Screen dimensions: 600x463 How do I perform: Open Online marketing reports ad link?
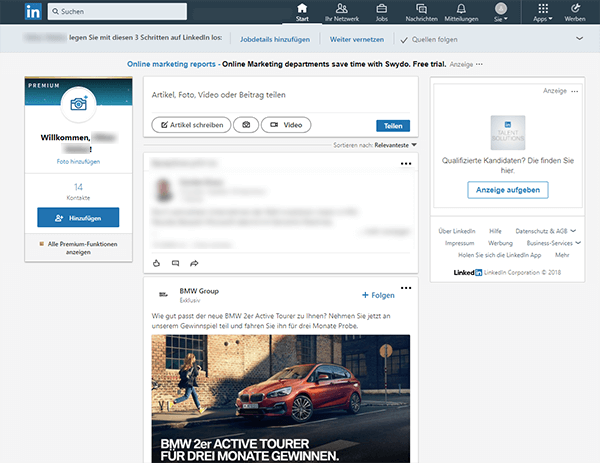[x=171, y=64]
